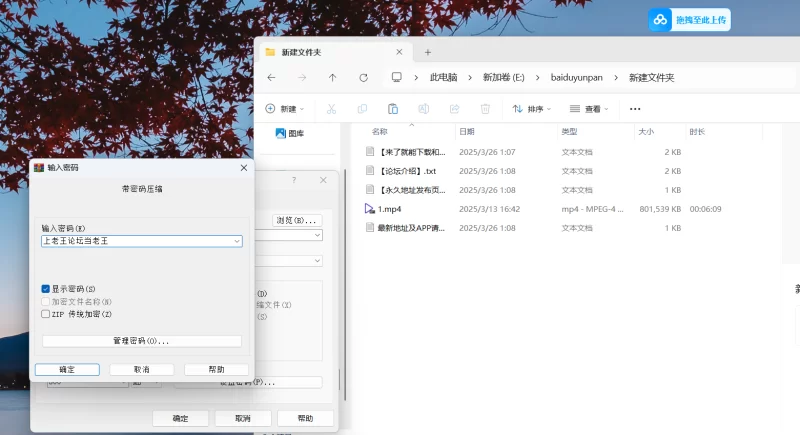
Task: Click the Back arrow in File Explorer
Action: (271, 77)
